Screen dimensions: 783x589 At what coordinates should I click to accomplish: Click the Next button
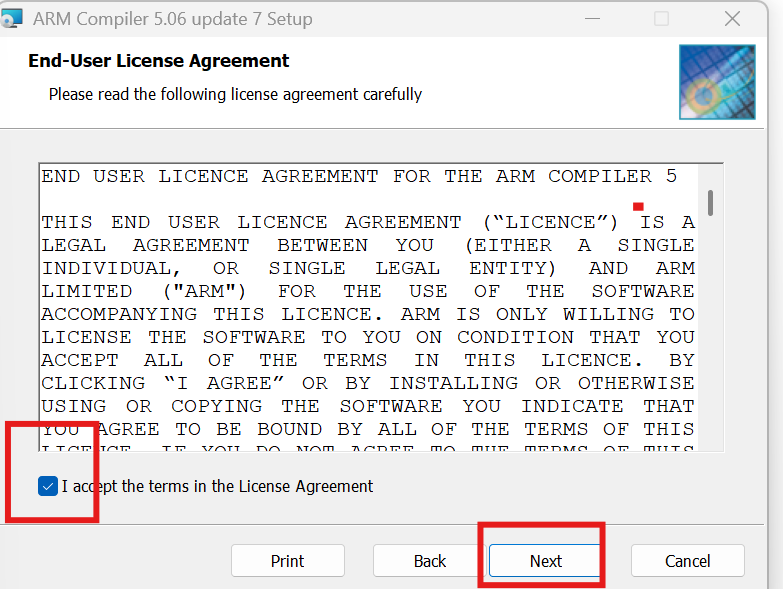point(545,561)
